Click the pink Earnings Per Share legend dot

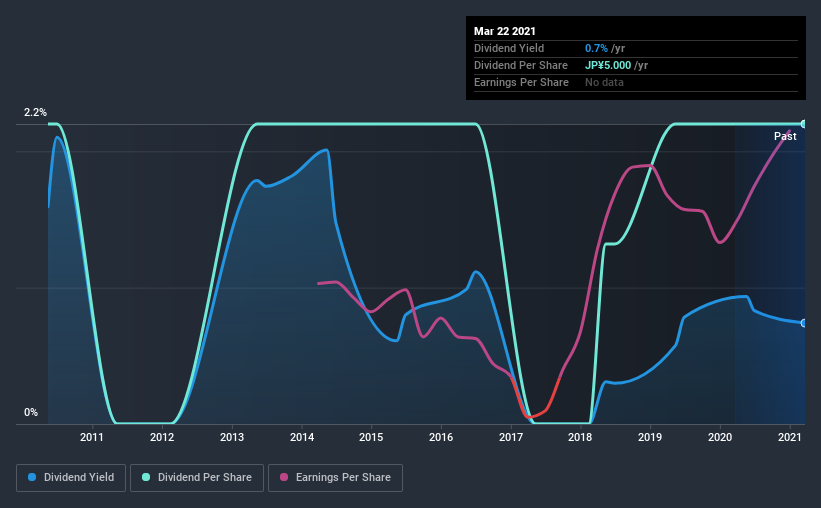point(284,477)
